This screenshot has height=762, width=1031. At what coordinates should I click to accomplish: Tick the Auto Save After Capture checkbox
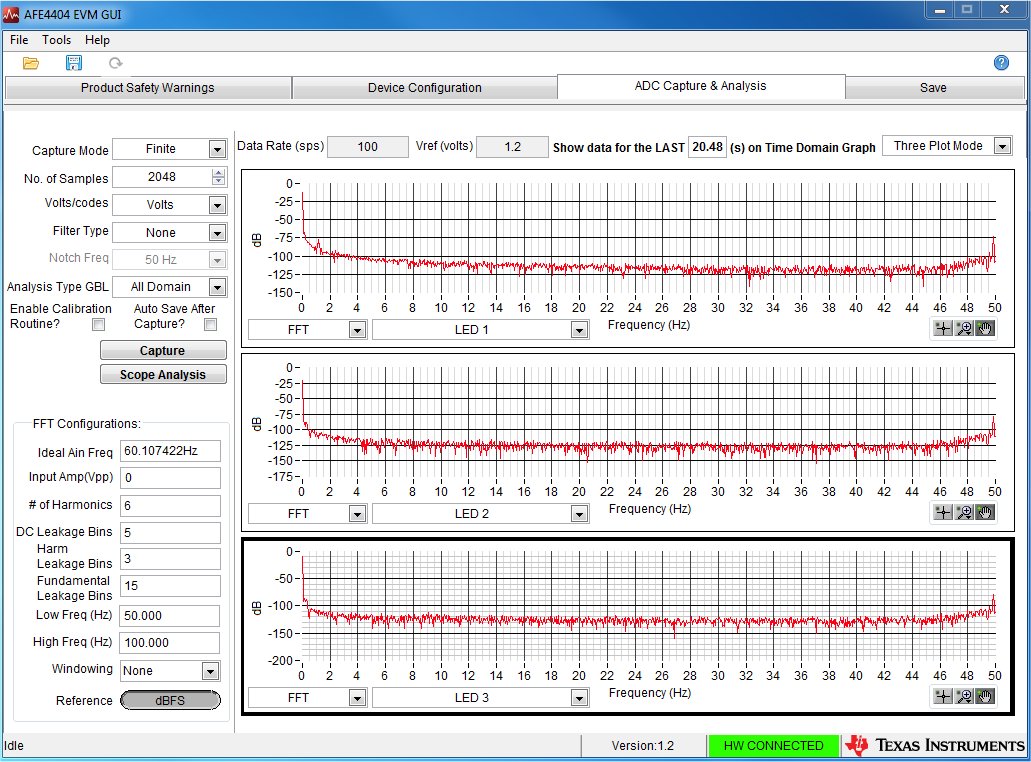click(210, 324)
